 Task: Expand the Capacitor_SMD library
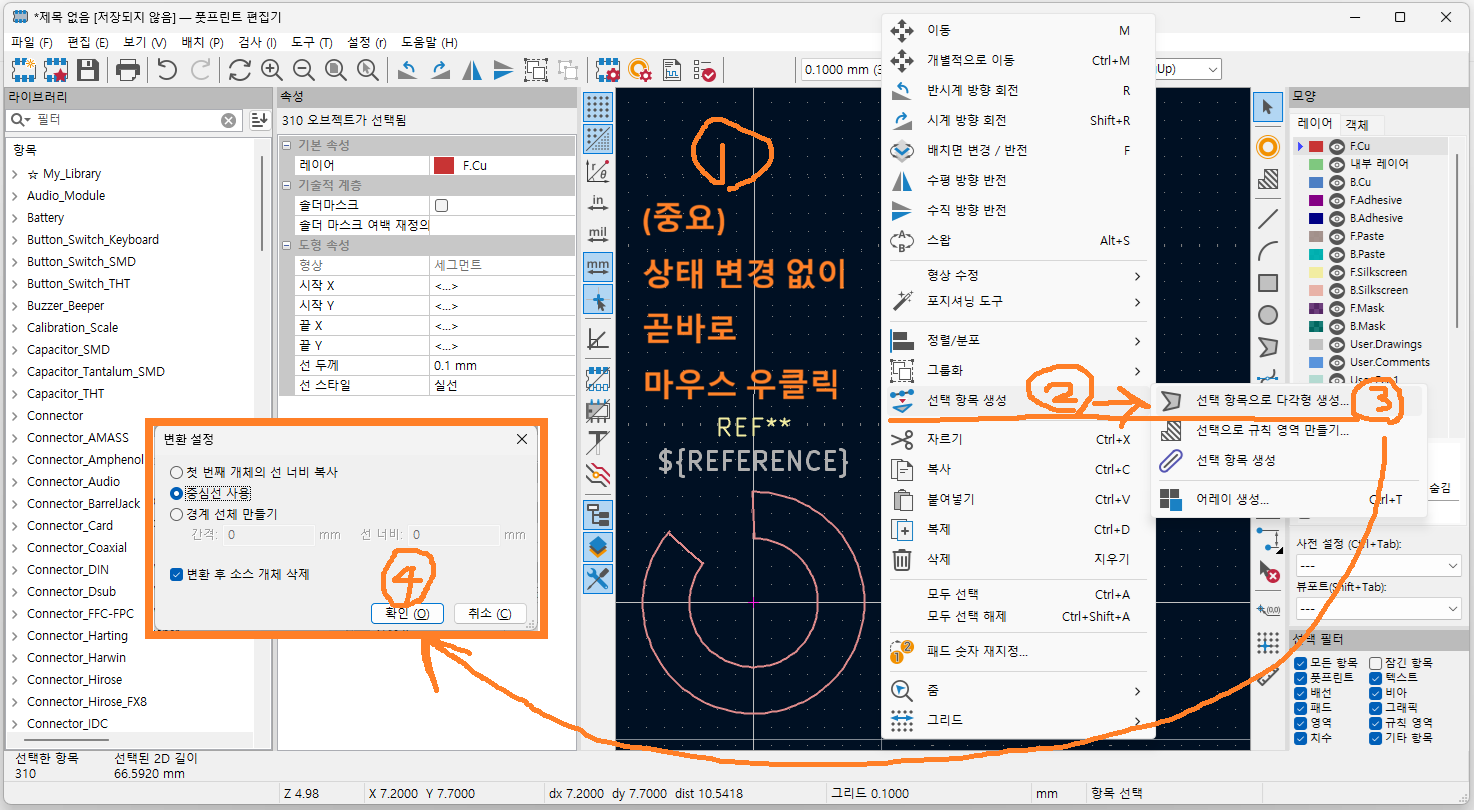(x=15, y=350)
